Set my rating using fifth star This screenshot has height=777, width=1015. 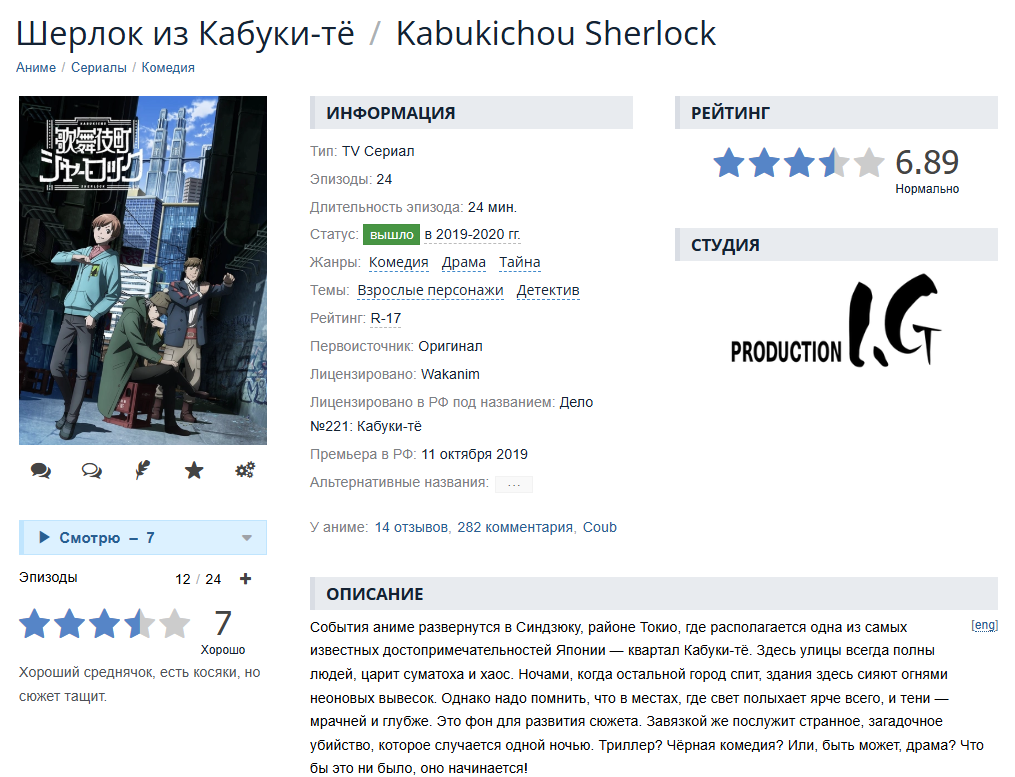click(x=174, y=624)
